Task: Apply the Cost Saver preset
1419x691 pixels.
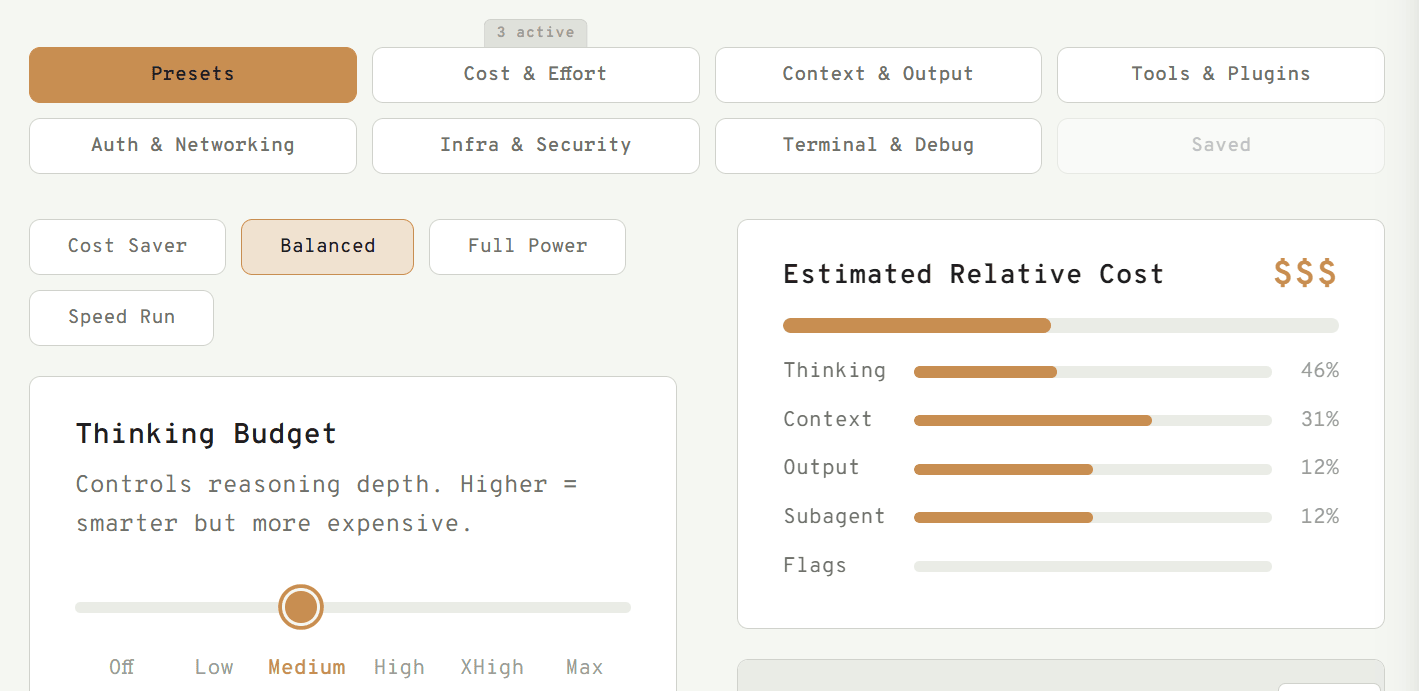Action: 127,246
